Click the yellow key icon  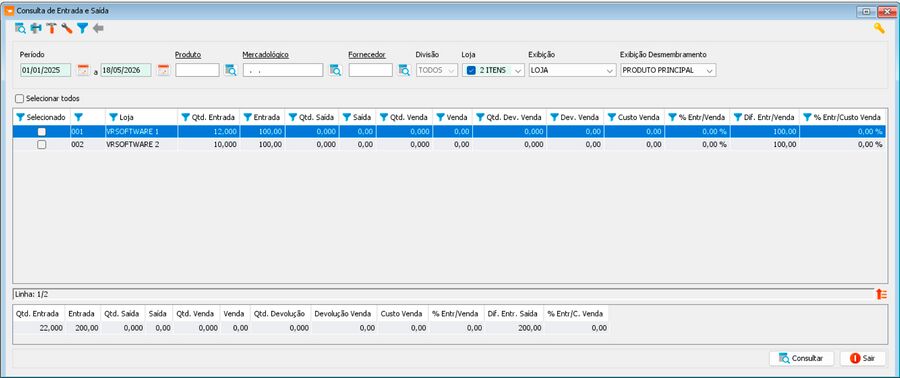pos(879,28)
